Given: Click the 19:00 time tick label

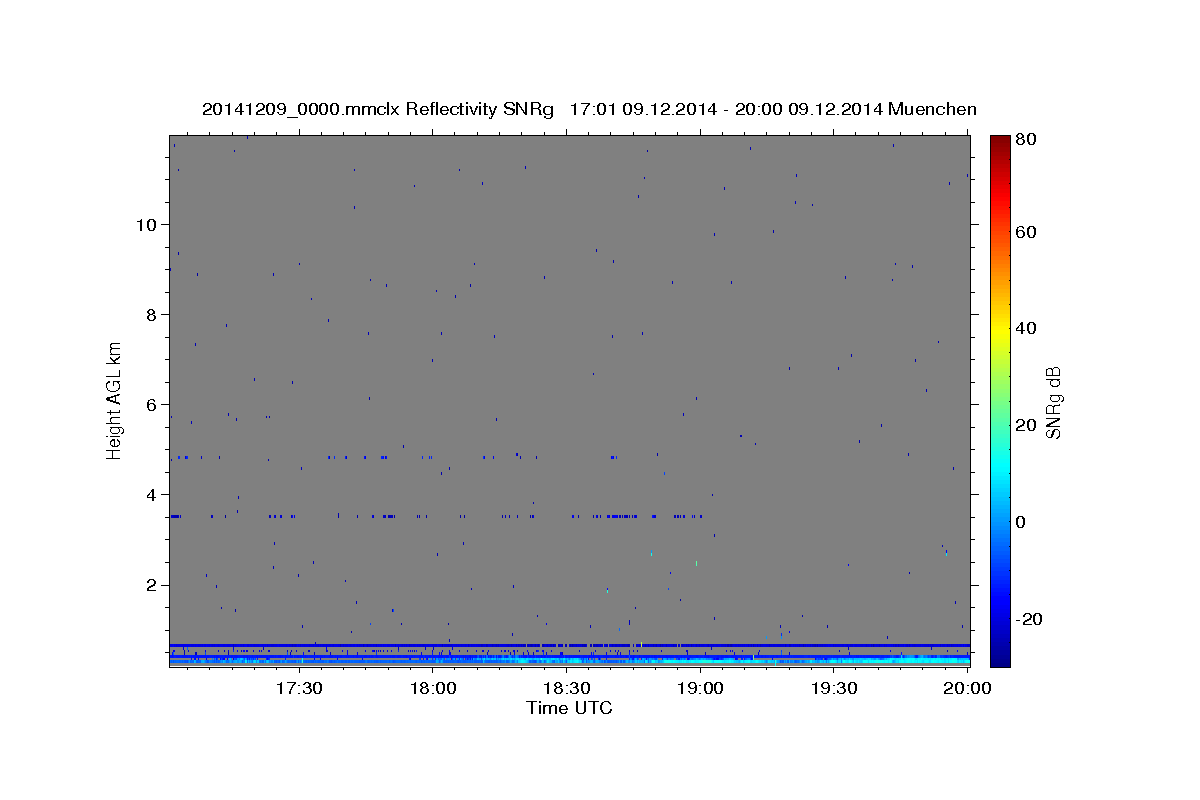Looking at the screenshot, I should click(x=701, y=689).
